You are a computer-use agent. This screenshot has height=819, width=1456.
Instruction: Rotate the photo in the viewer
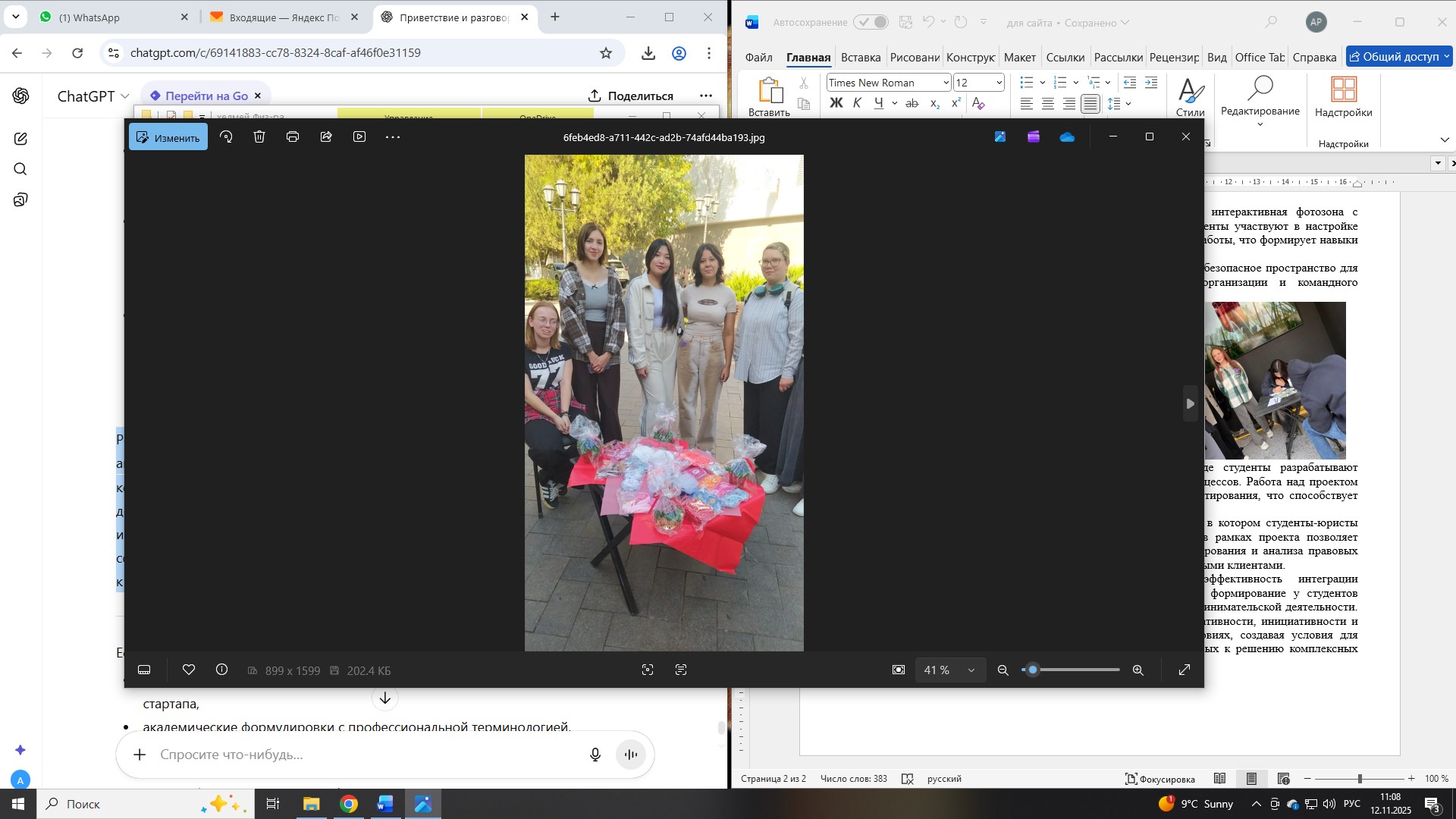click(226, 137)
